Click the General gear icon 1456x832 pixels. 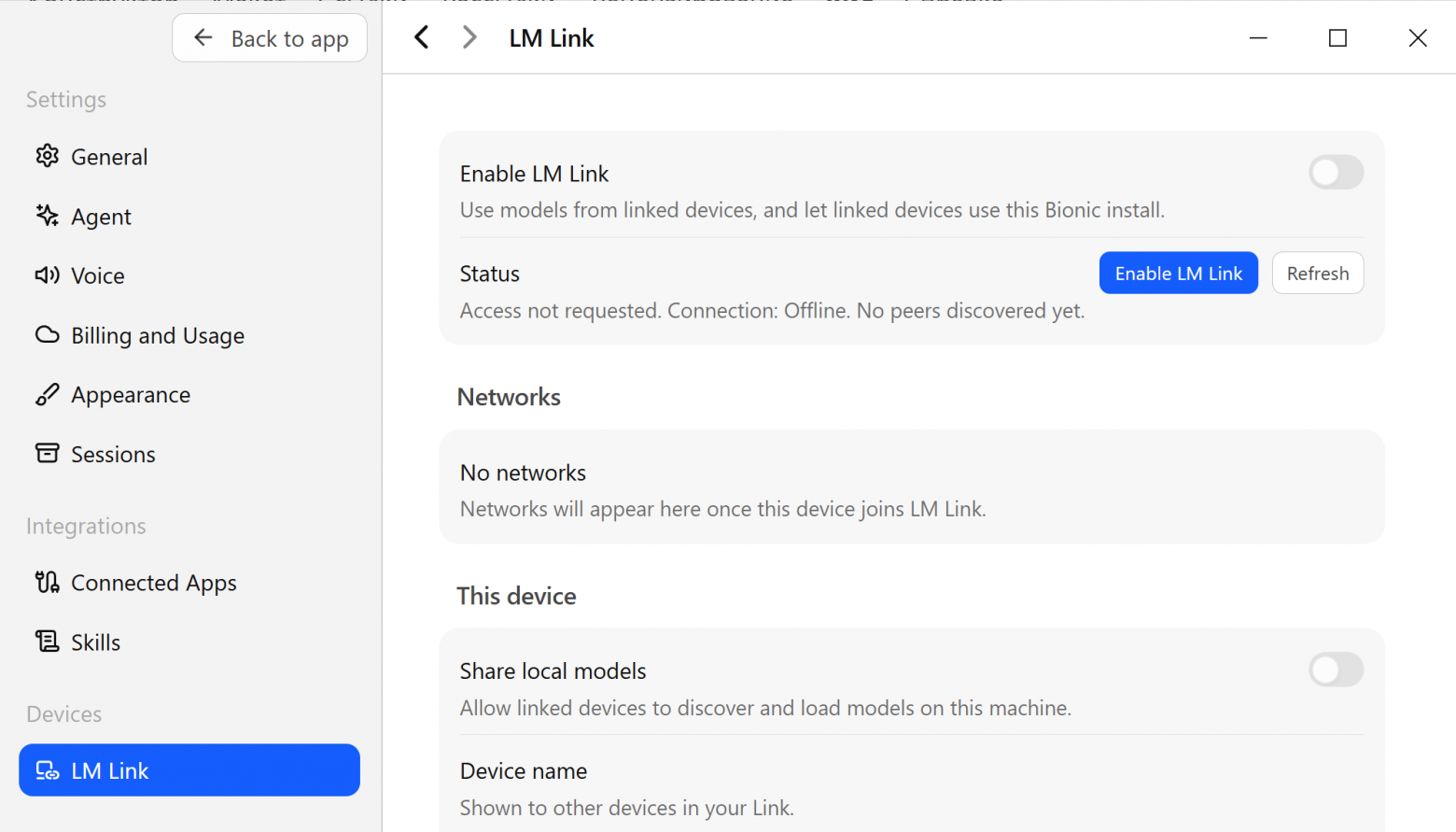pos(47,156)
